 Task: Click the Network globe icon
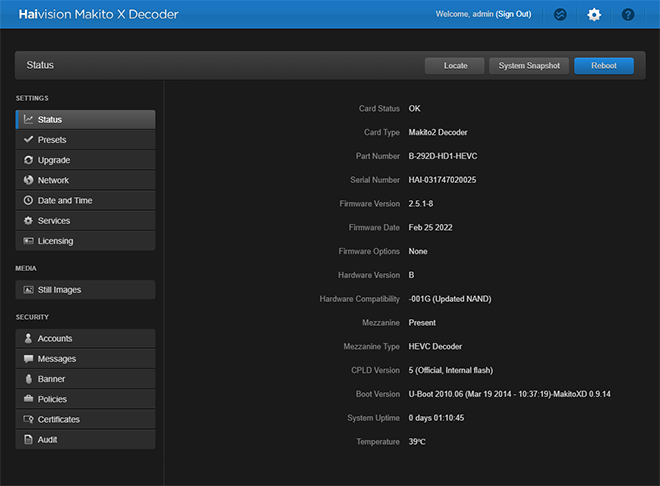[x=29, y=180]
